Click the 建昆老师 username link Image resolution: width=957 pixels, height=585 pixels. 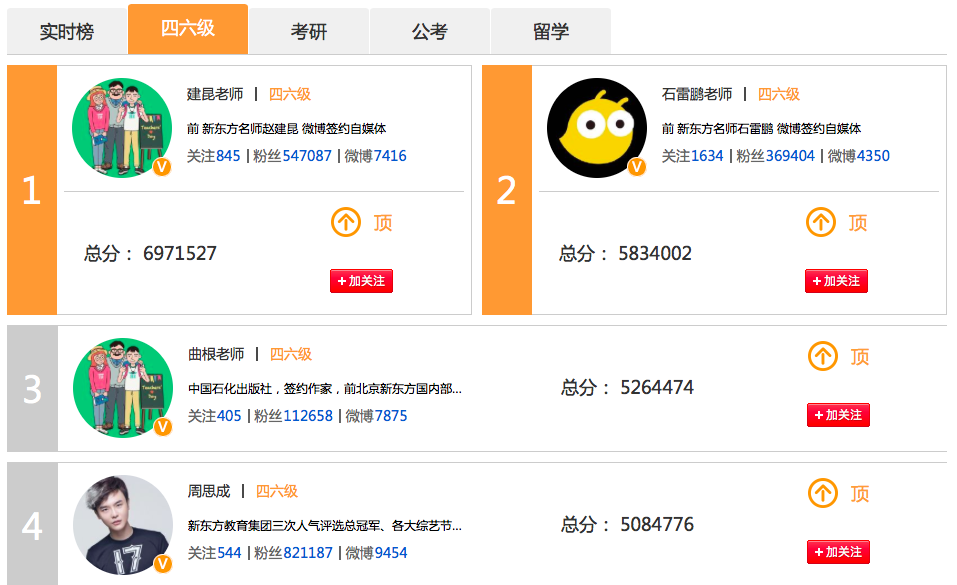[215, 94]
